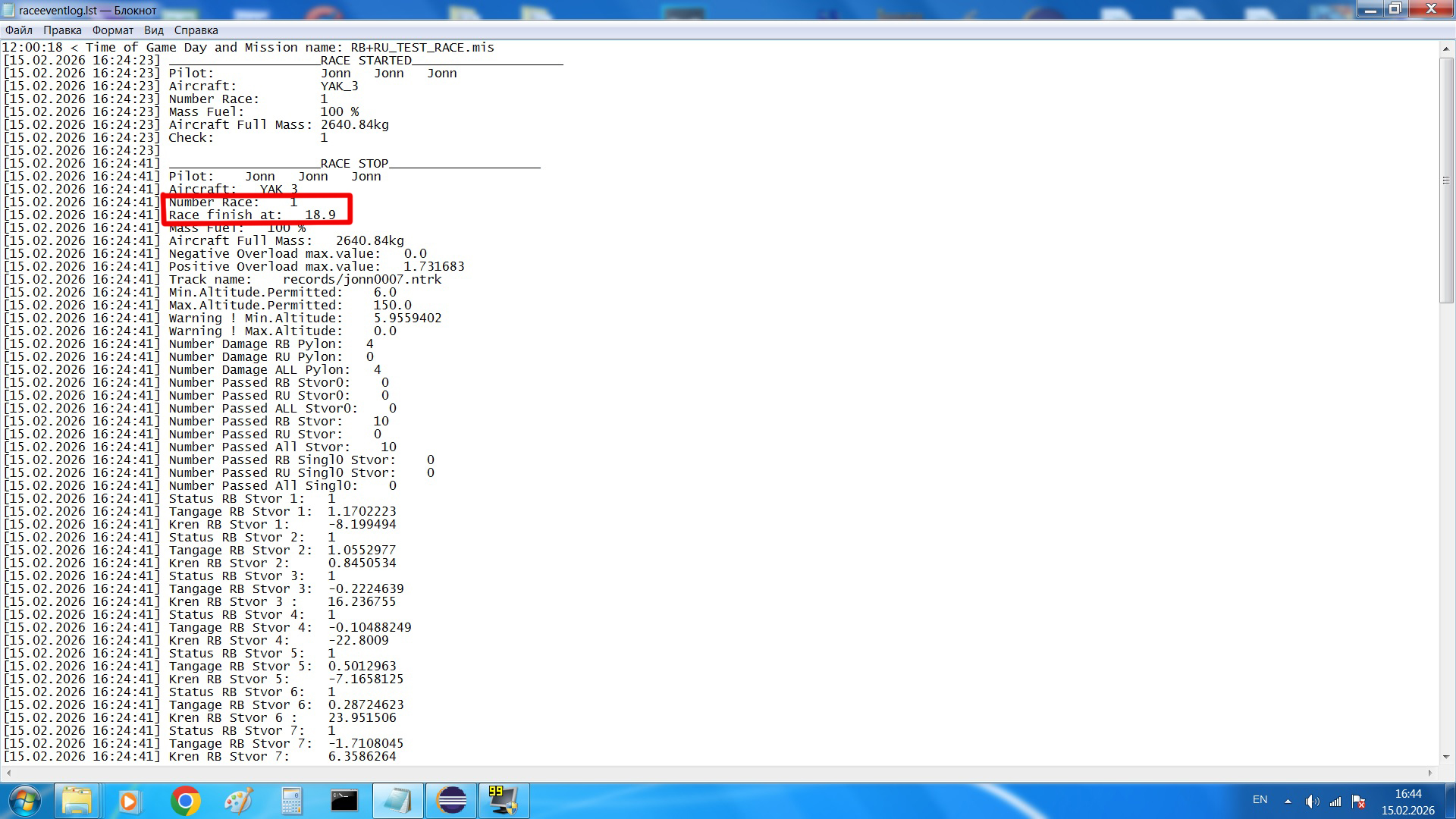This screenshot has height=819, width=1456.
Task: Open the volume control tray icon
Action: [x=1312, y=802]
